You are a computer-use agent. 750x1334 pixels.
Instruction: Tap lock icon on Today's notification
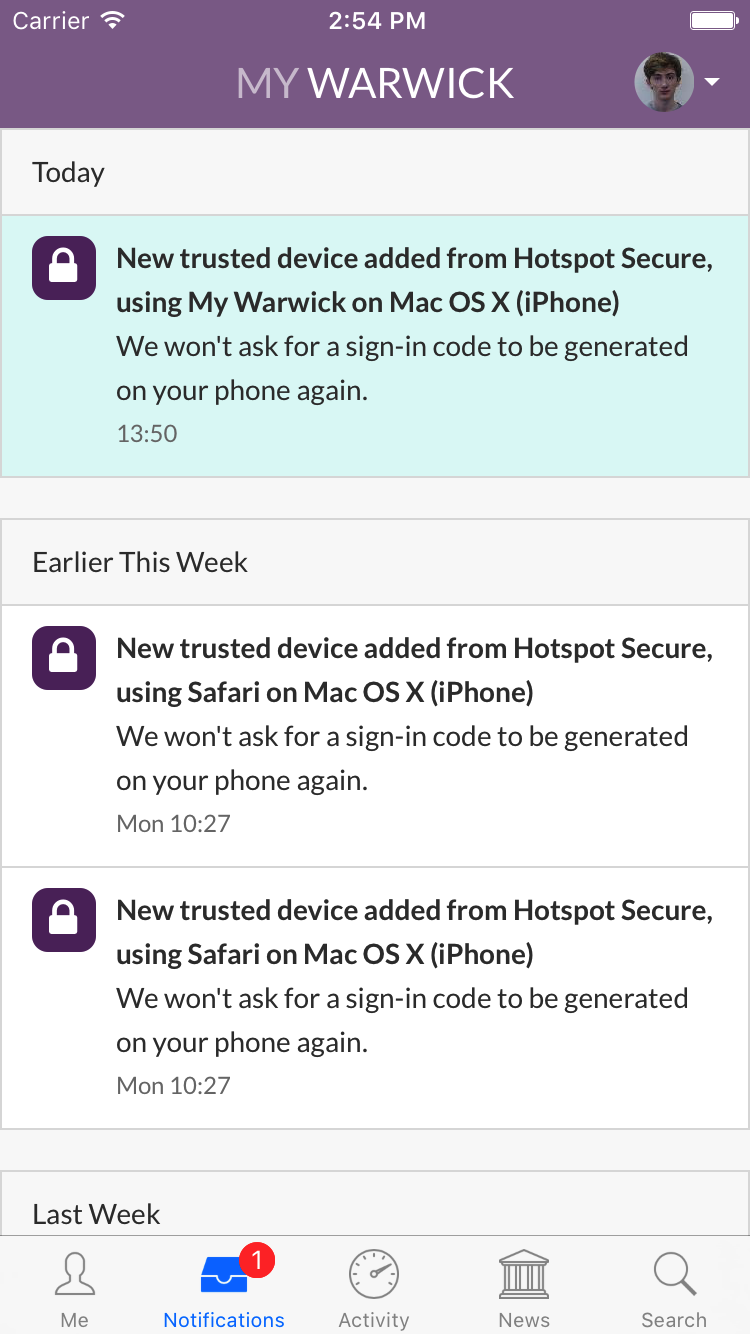point(64,268)
